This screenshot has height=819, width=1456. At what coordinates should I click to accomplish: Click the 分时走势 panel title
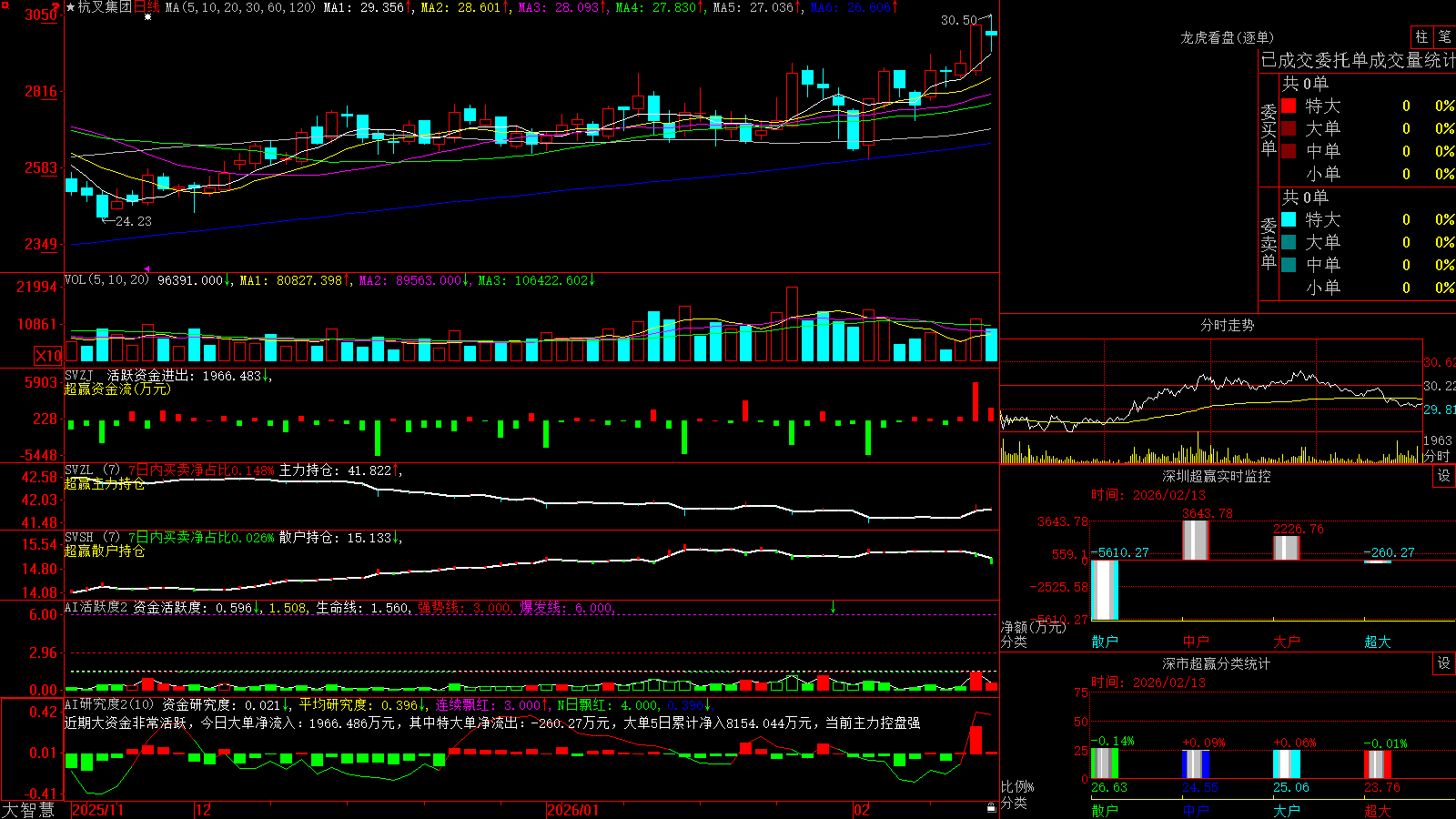(1228, 325)
